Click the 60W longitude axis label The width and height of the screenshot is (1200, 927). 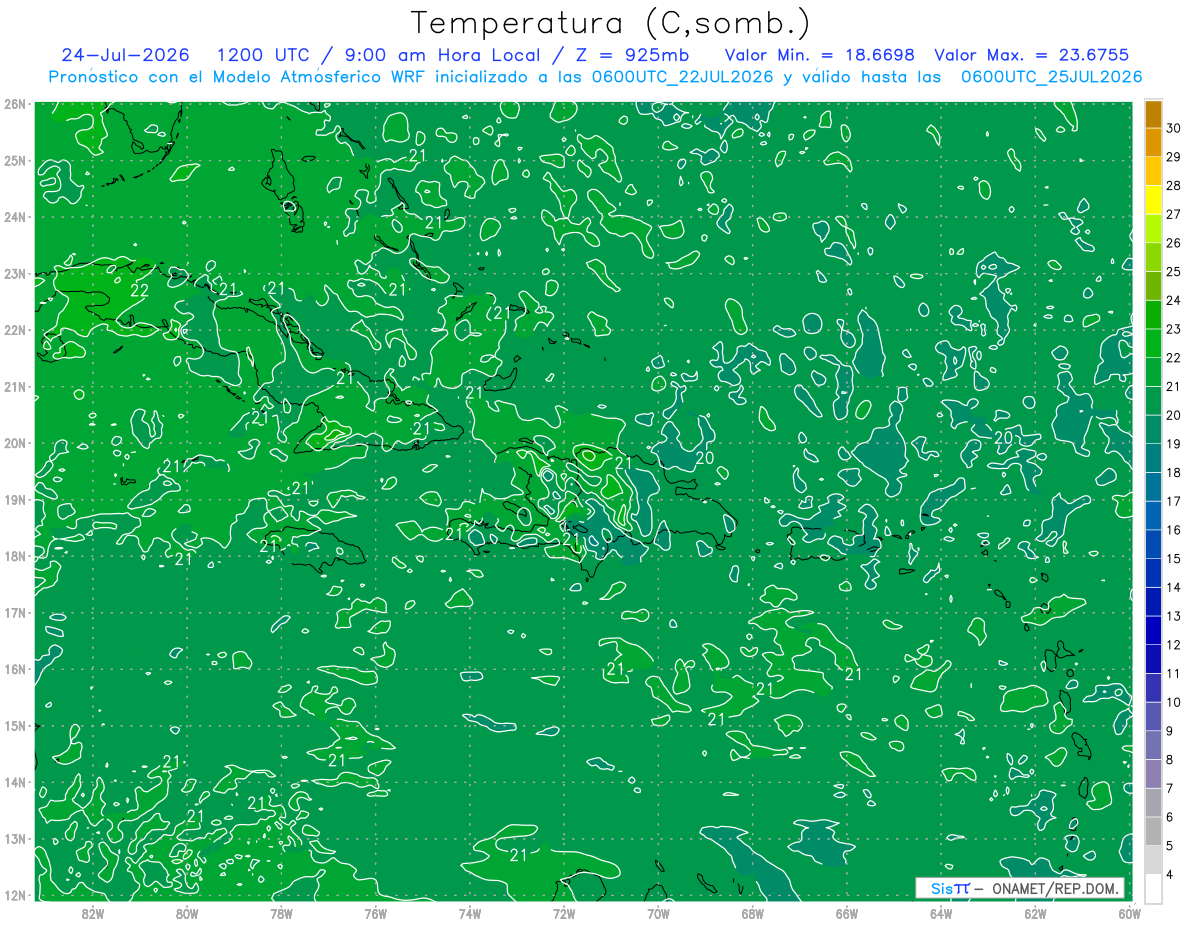pos(1129,912)
